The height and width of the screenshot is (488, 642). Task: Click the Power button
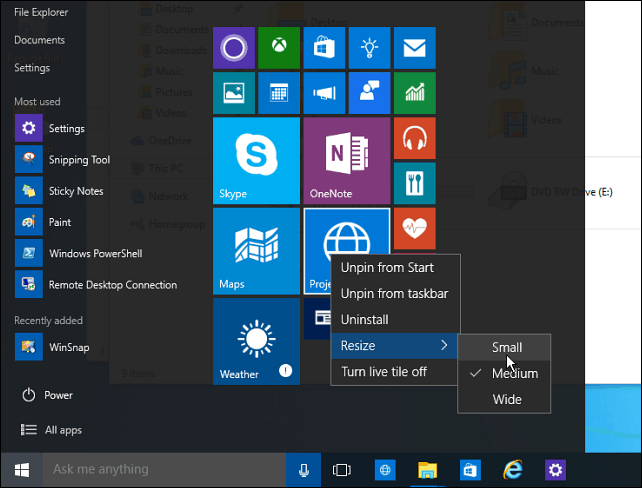click(47, 395)
